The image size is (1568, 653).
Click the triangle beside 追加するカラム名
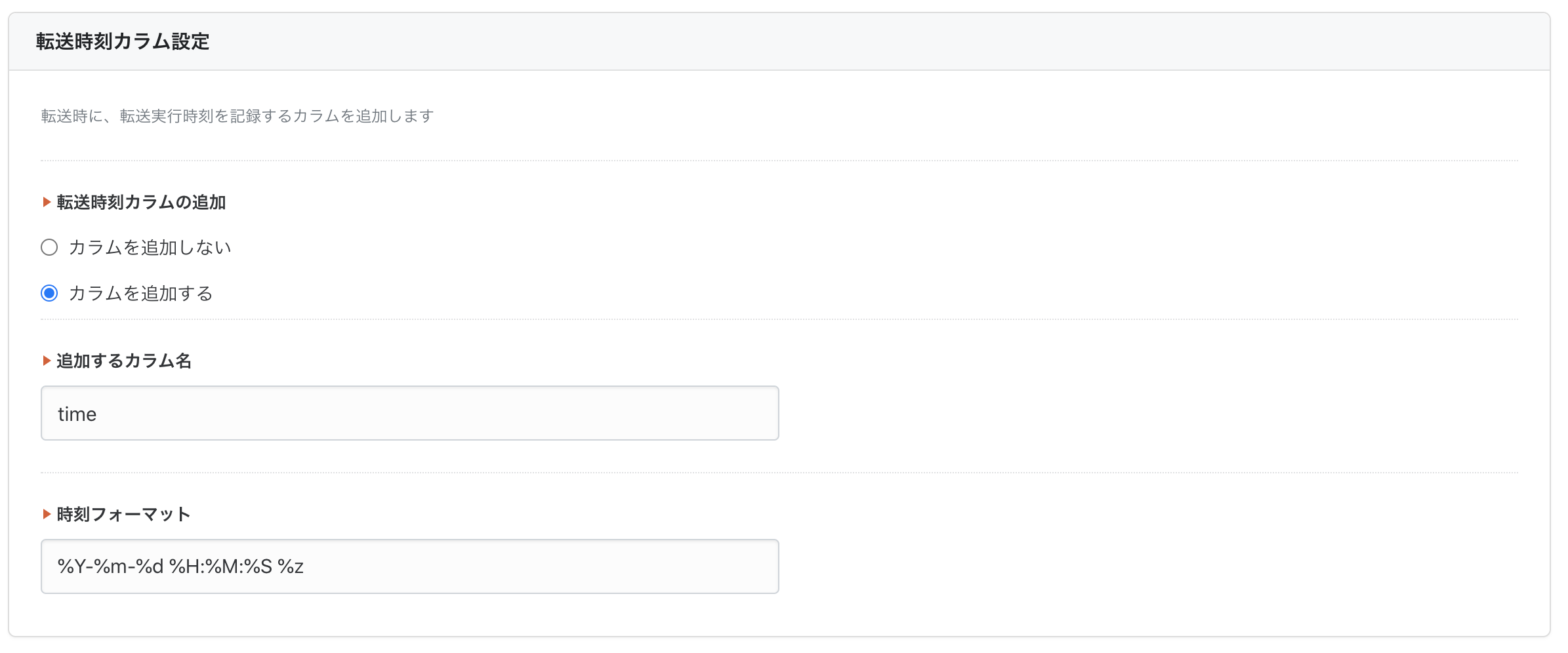coord(47,361)
